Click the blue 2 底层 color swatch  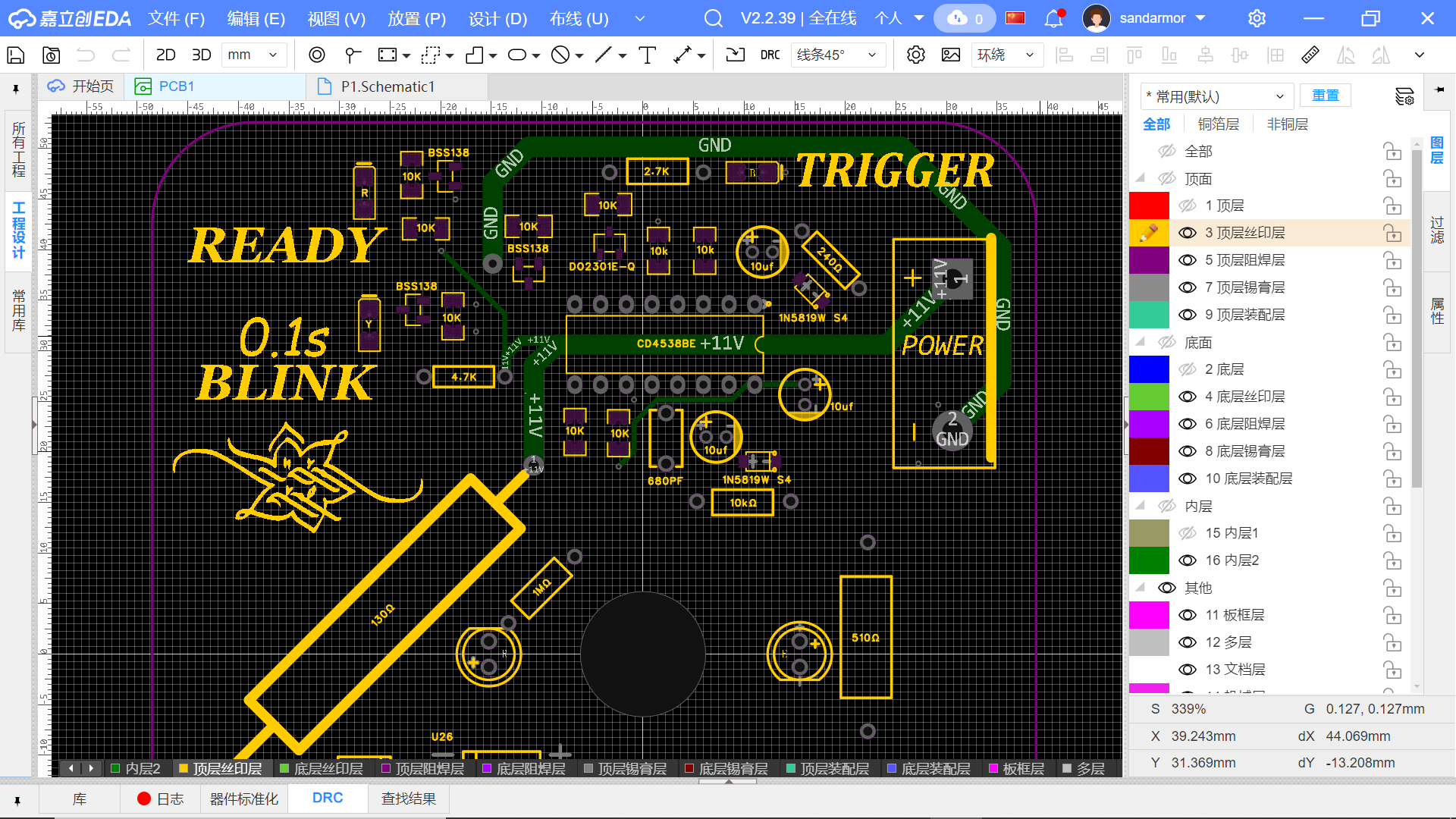click(x=1149, y=369)
